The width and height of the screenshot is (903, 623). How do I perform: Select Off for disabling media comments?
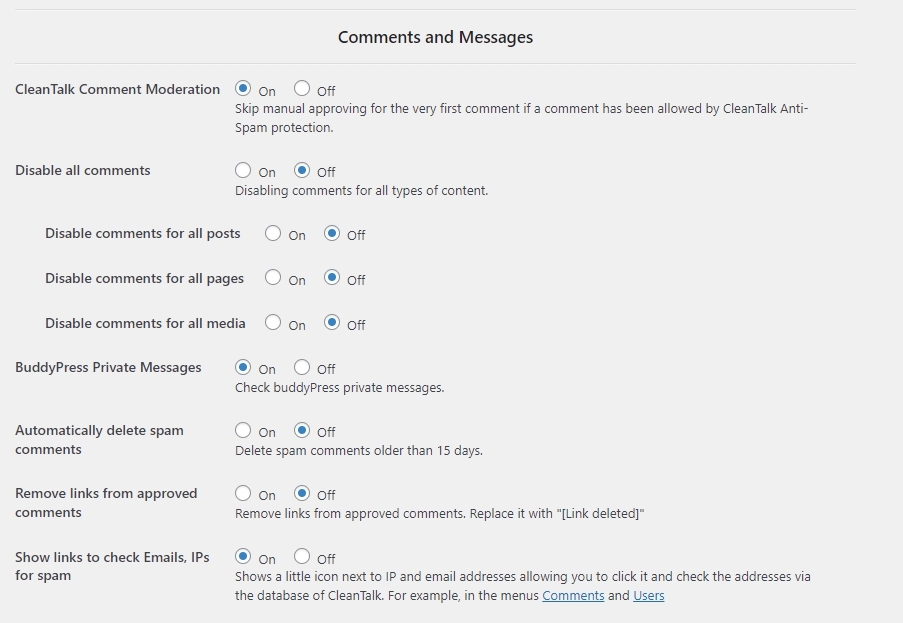point(334,323)
